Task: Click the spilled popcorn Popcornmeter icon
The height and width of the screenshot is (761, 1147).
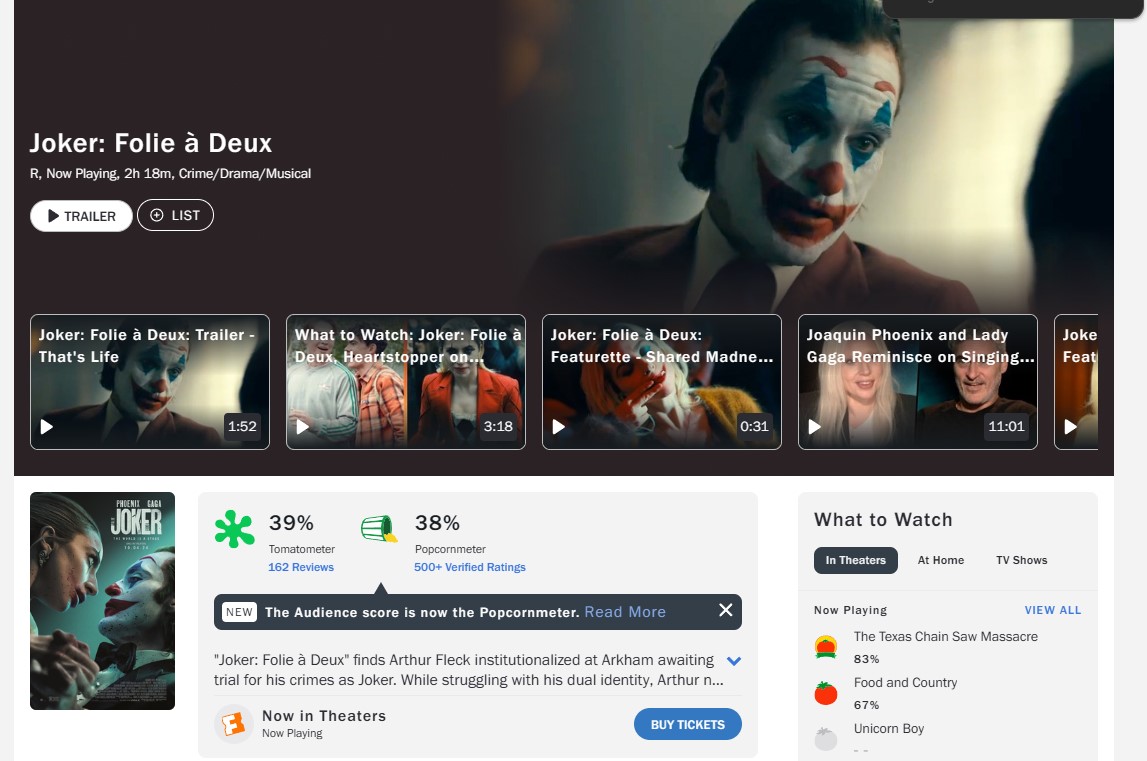Action: coord(380,528)
